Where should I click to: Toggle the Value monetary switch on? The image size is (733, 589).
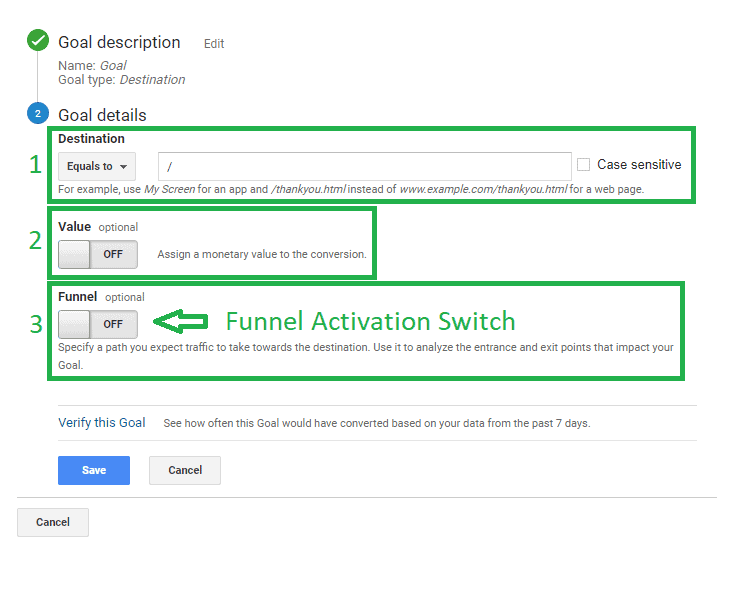[98, 254]
